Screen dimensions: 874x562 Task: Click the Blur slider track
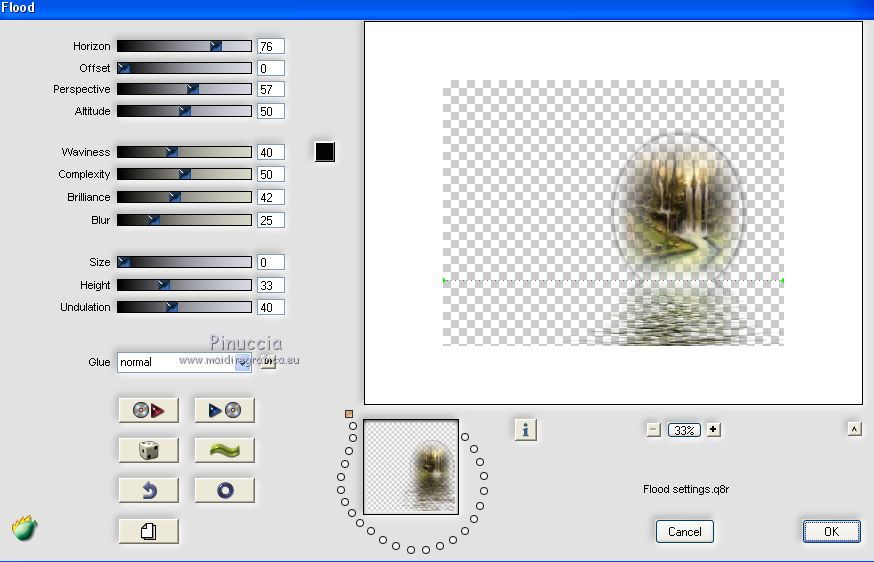pos(184,220)
